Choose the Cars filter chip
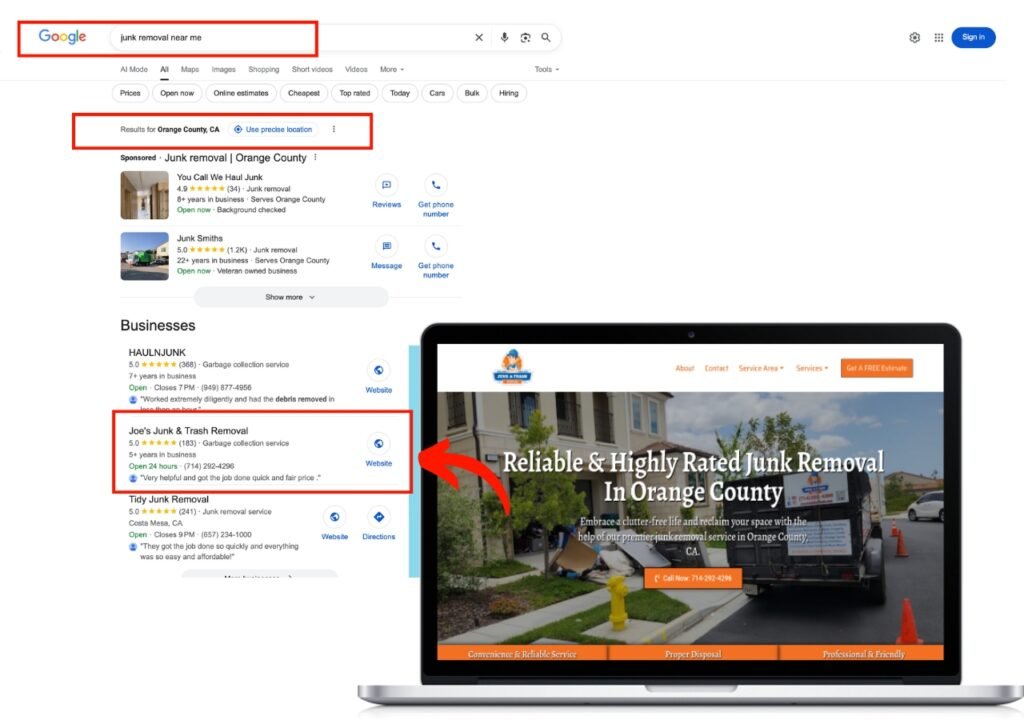 click(437, 93)
